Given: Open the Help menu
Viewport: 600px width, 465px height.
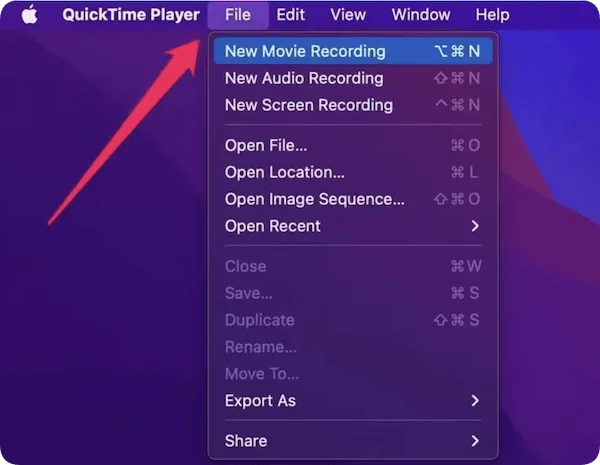Looking at the screenshot, I should (x=492, y=15).
